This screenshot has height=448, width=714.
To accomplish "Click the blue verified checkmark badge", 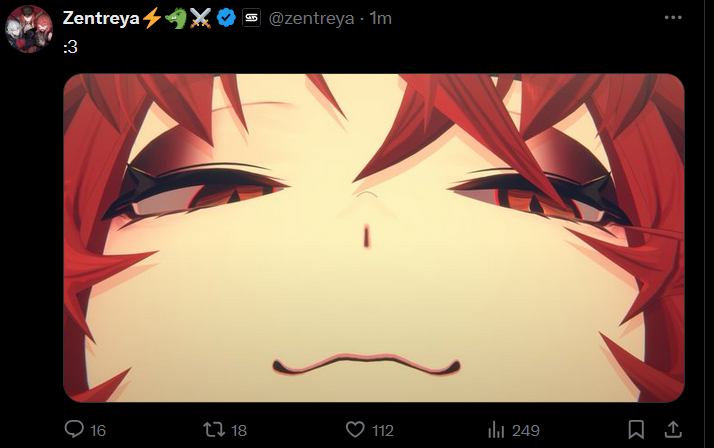I will [226, 18].
